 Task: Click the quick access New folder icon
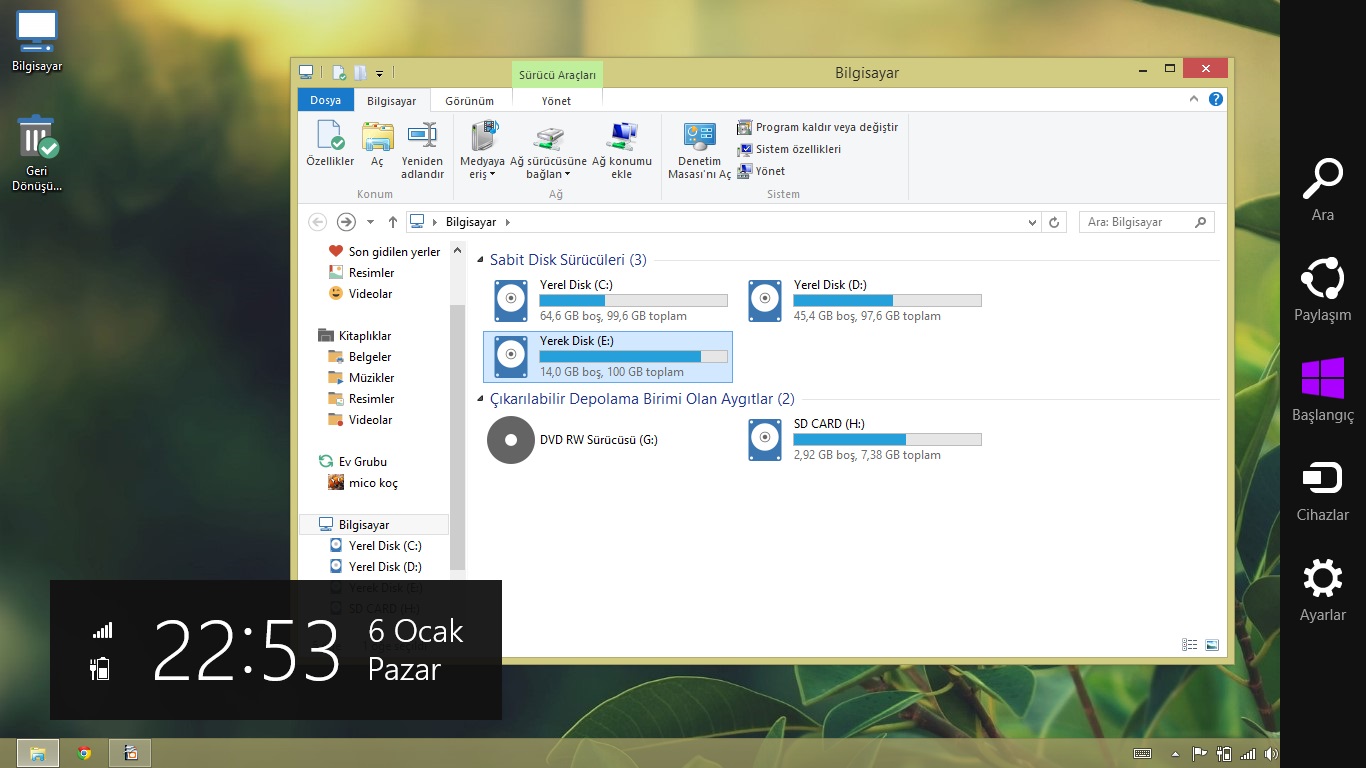[360, 72]
